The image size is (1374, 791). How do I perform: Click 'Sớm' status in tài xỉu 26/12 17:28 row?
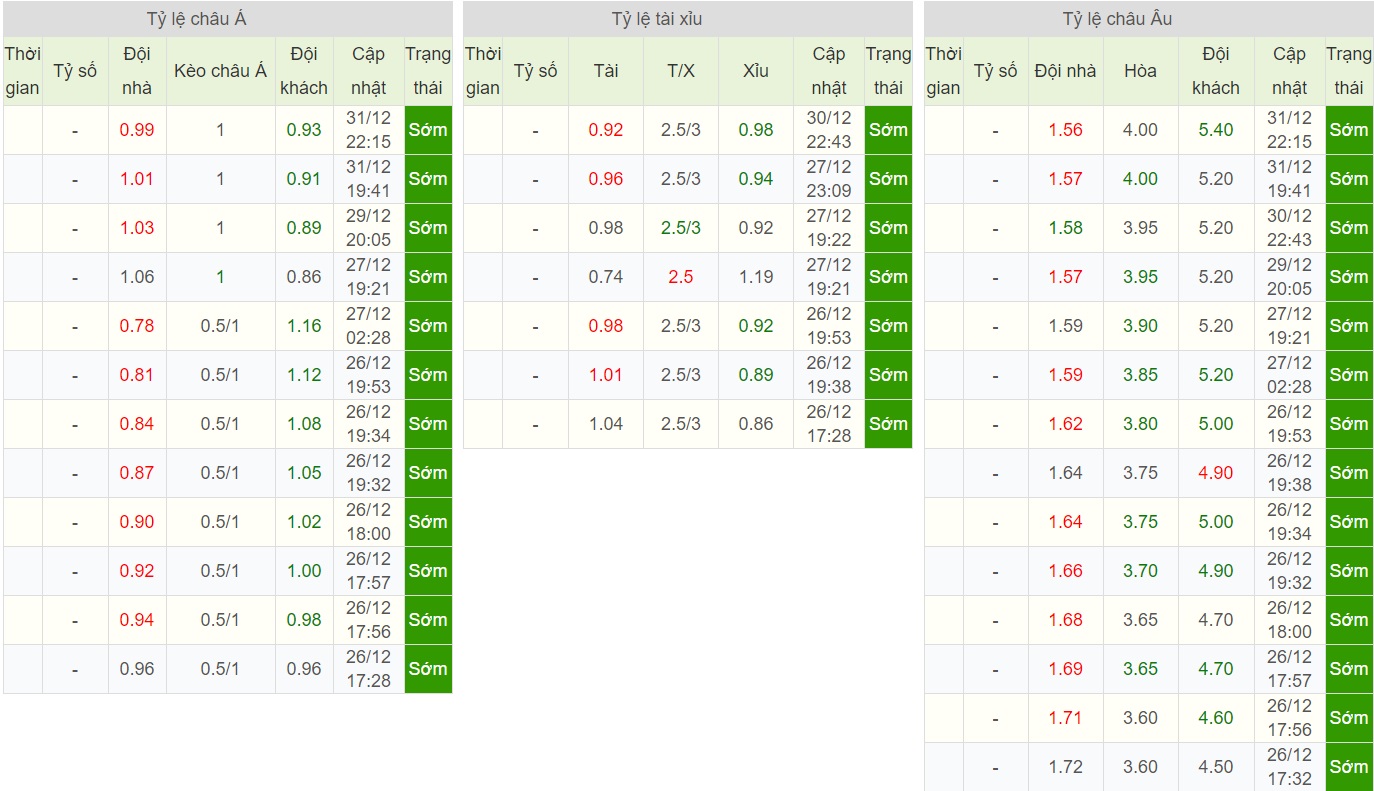coord(888,424)
